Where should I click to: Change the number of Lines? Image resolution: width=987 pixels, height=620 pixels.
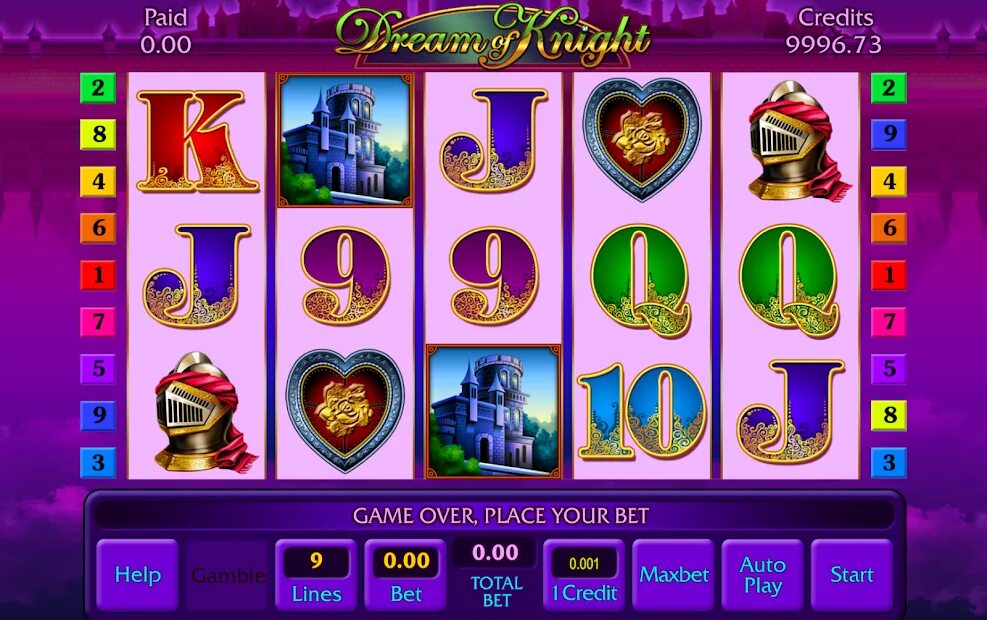click(x=316, y=575)
